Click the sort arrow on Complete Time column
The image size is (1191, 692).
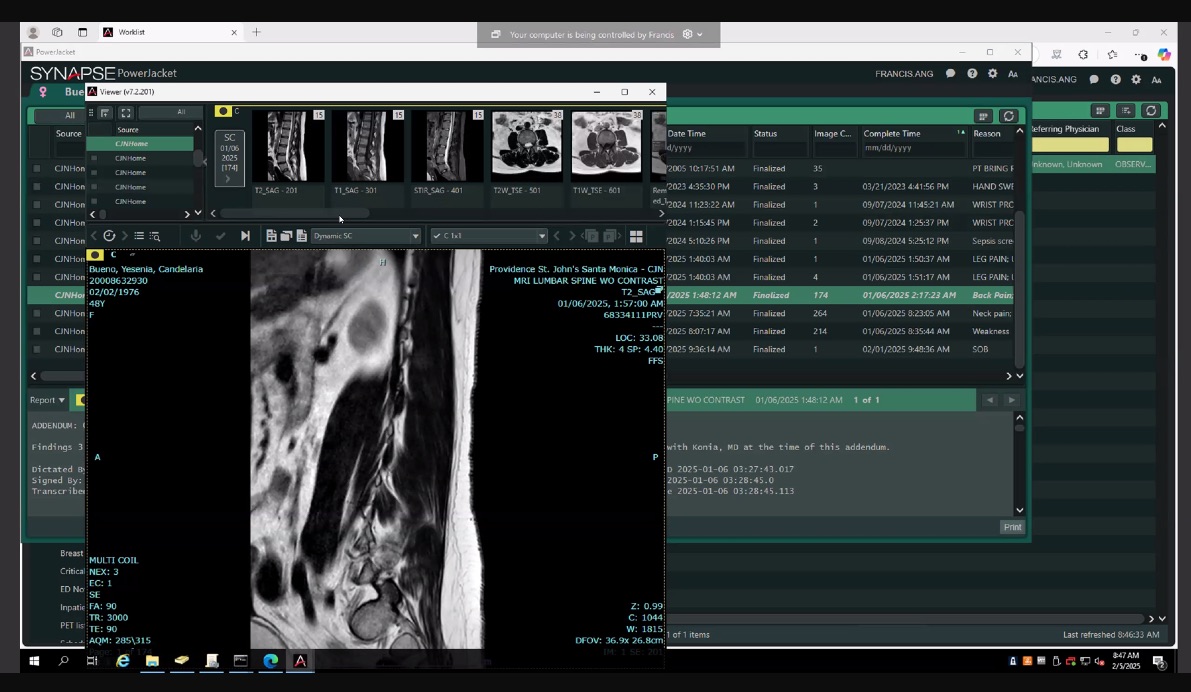coord(961,133)
